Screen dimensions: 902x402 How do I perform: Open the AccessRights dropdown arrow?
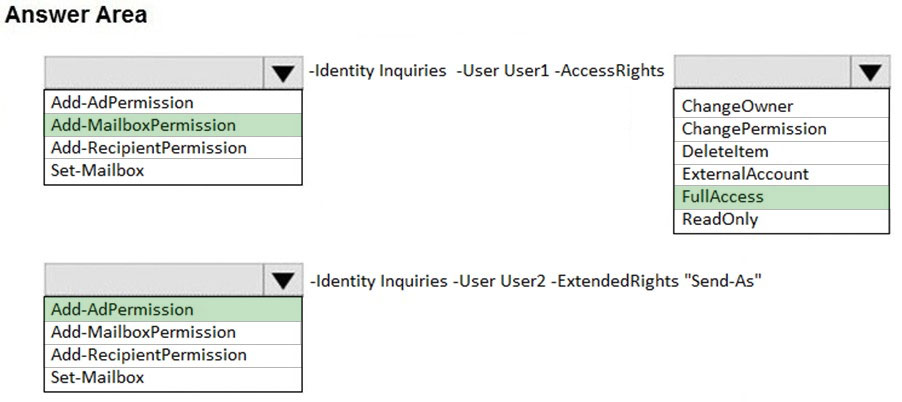click(x=870, y=72)
